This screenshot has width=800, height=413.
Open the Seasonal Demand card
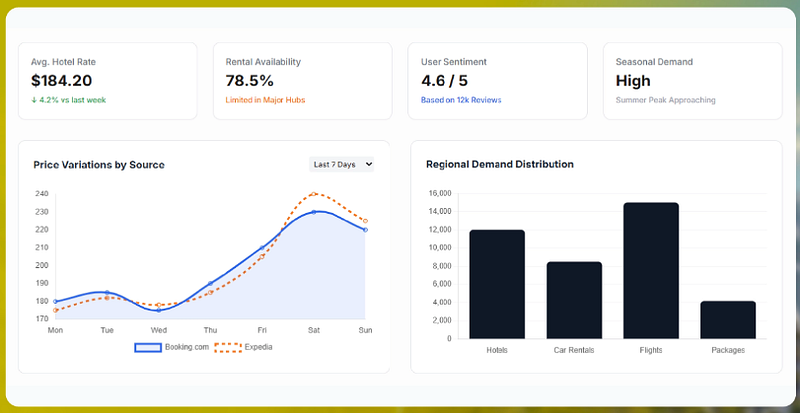tap(692, 81)
